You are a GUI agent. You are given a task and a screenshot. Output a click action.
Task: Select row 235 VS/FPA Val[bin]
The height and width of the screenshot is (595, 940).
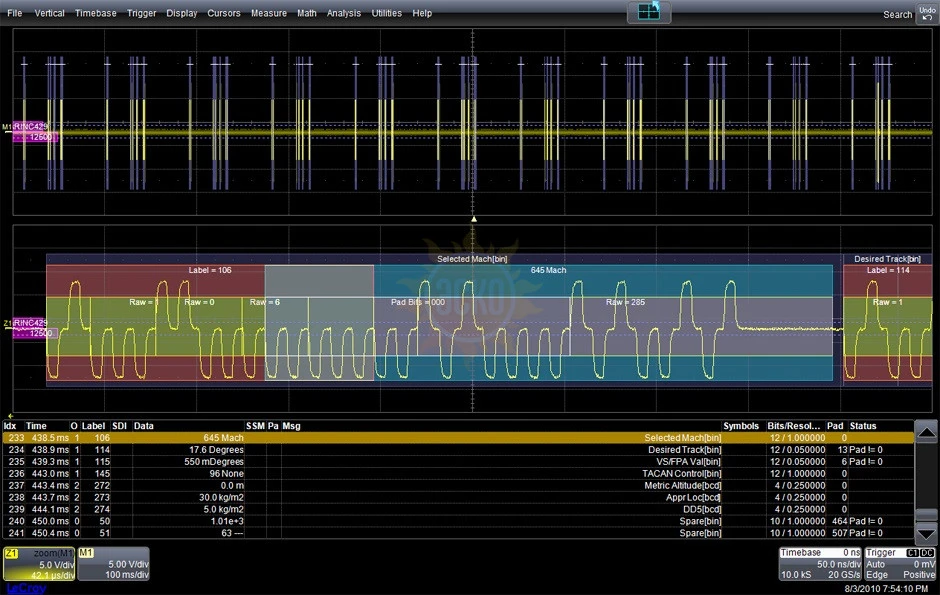pos(458,462)
